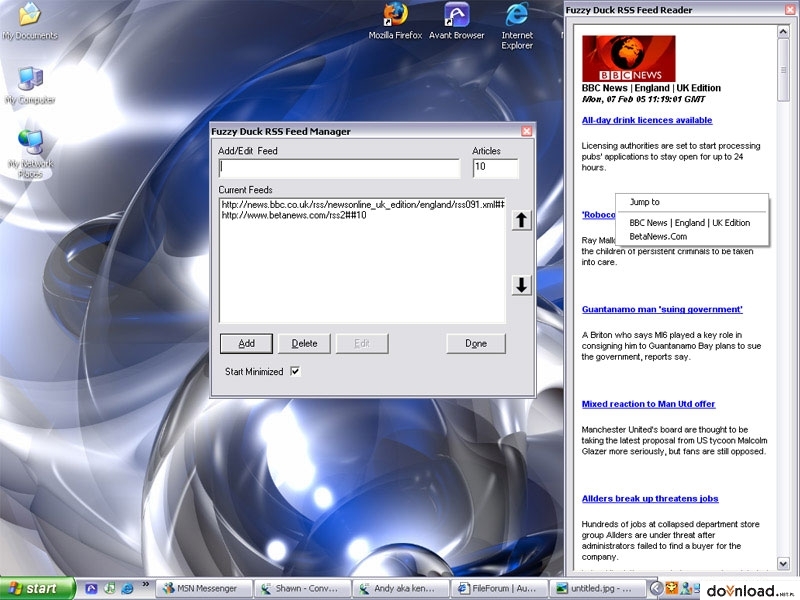Click the Add button in Feed Manager

(x=246, y=343)
